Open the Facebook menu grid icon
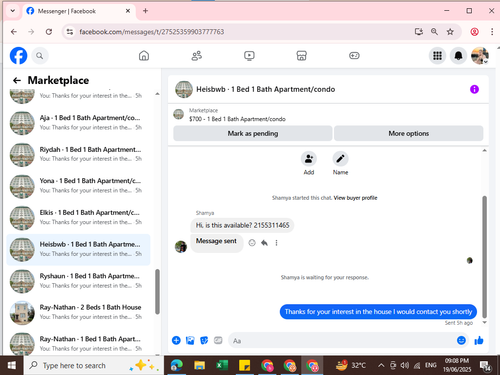 coord(437,56)
